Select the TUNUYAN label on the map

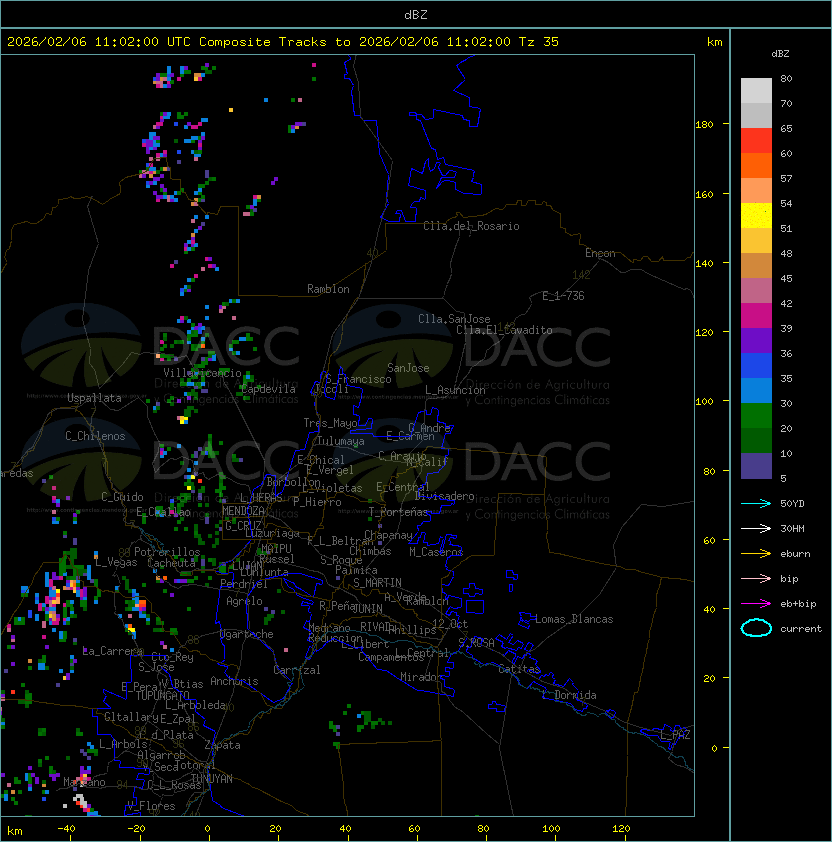tap(211, 778)
